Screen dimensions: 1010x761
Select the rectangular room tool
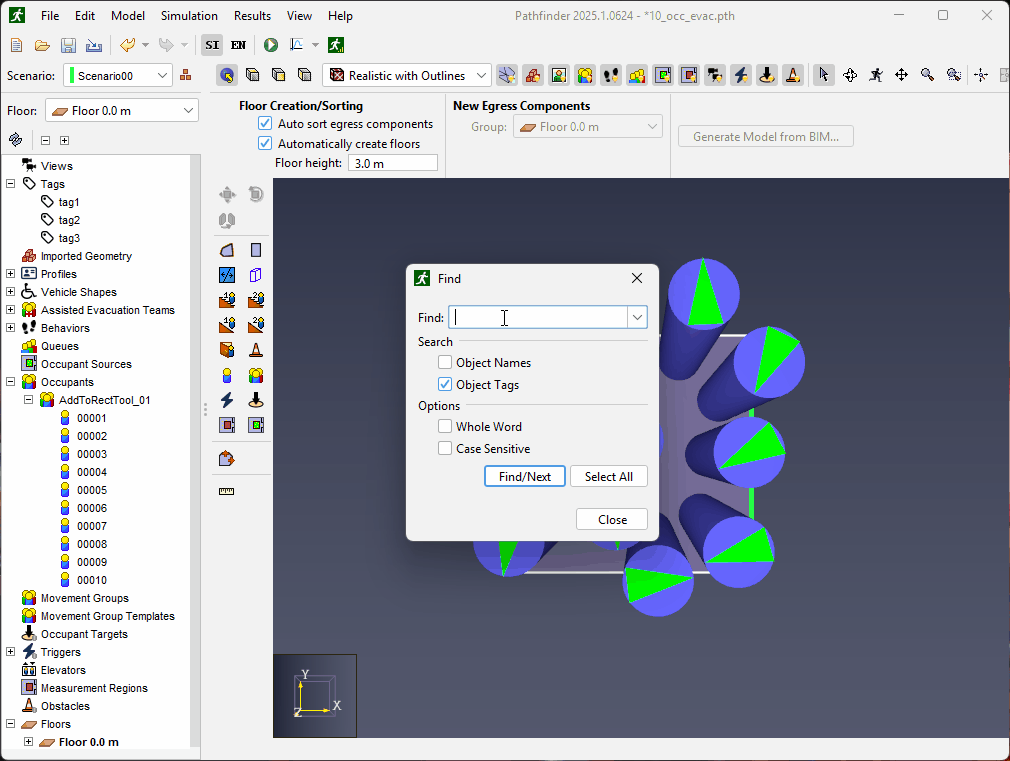(x=256, y=250)
